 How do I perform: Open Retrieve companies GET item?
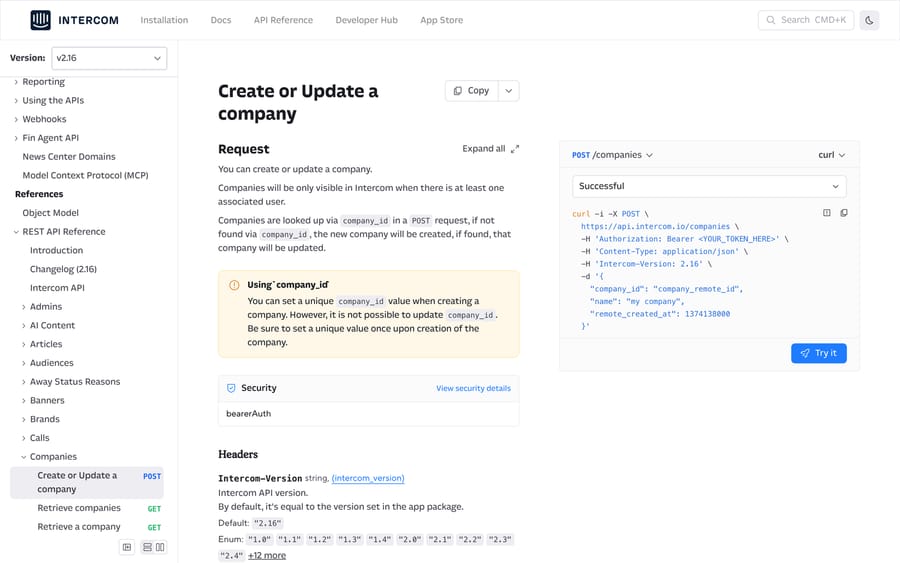pyautogui.click(x=87, y=508)
